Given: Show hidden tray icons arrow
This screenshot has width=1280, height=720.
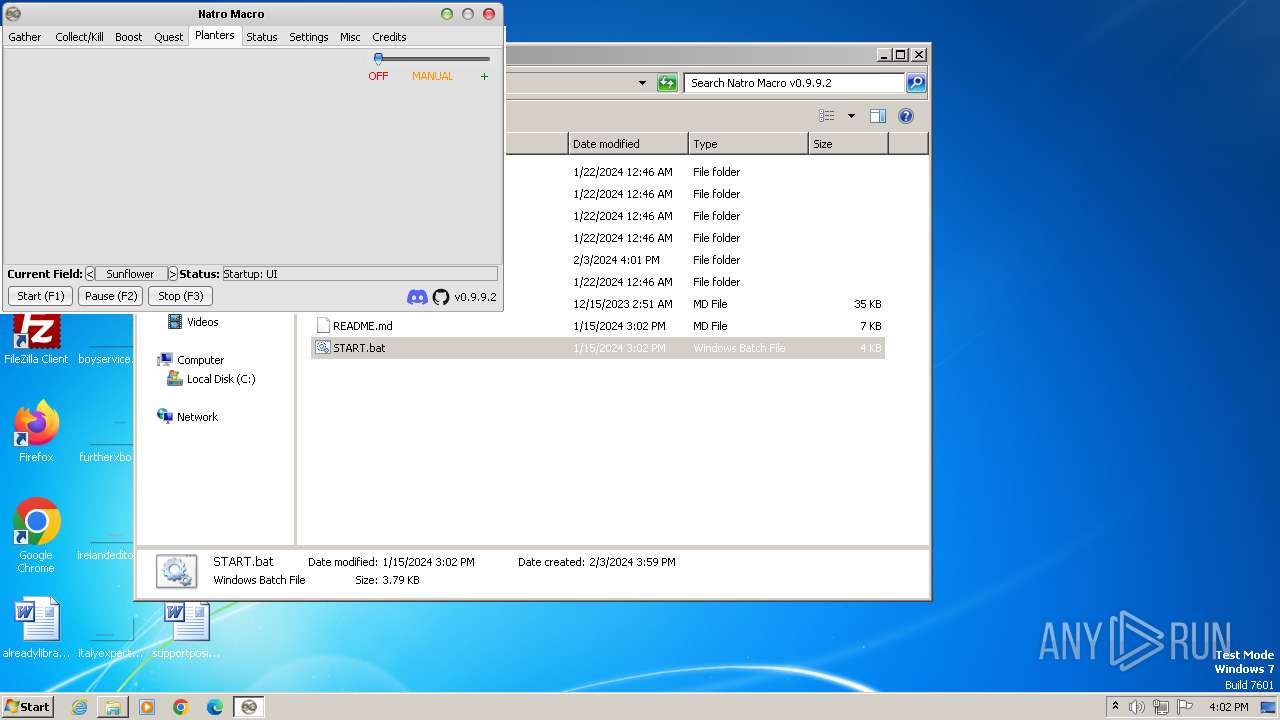Looking at the screenshot, I should (1116, 707).
